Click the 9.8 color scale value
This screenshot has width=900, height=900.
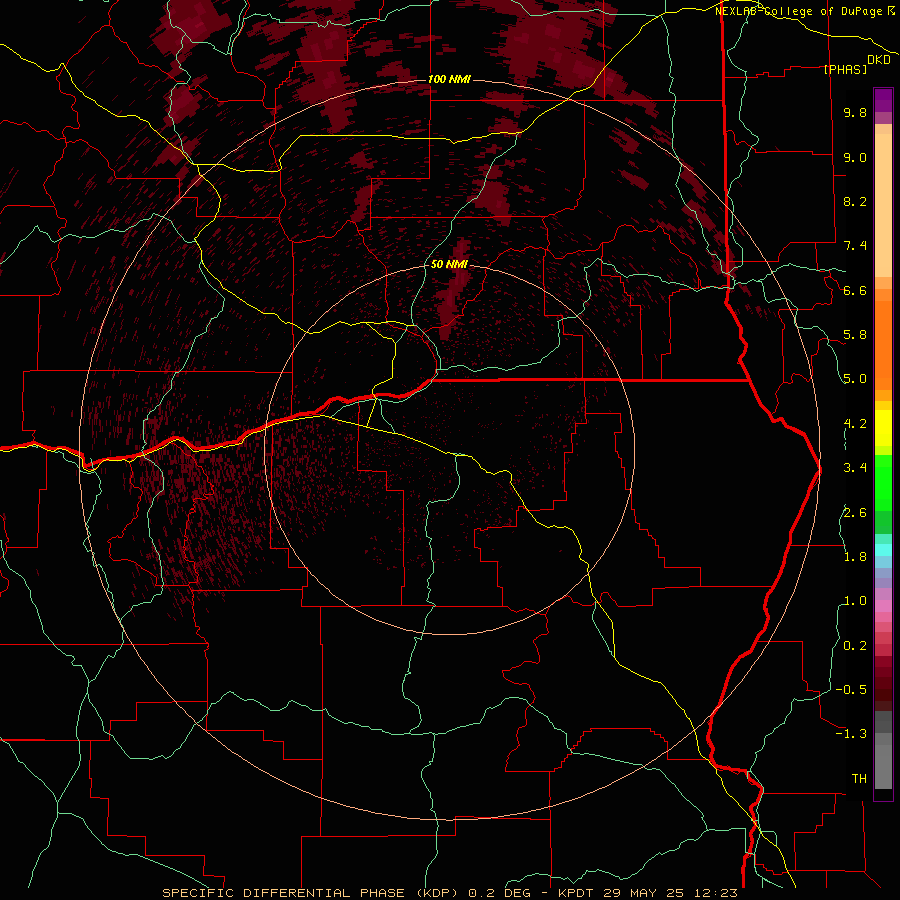point(855,112)
